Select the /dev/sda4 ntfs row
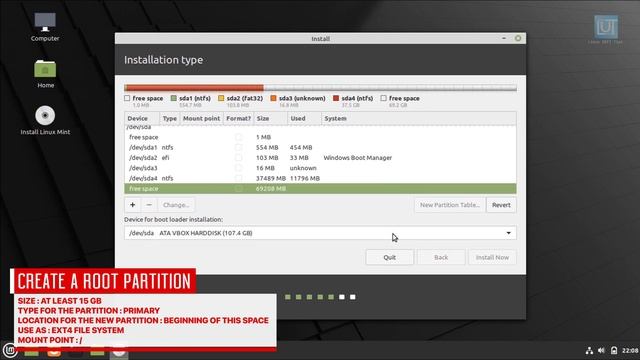Screen dimensions: 640x360 pyautogui.click(x=320, y=178)
